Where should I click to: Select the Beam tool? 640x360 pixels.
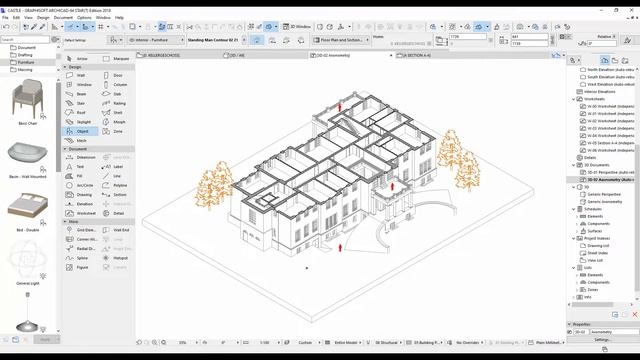tap(80, 94)
